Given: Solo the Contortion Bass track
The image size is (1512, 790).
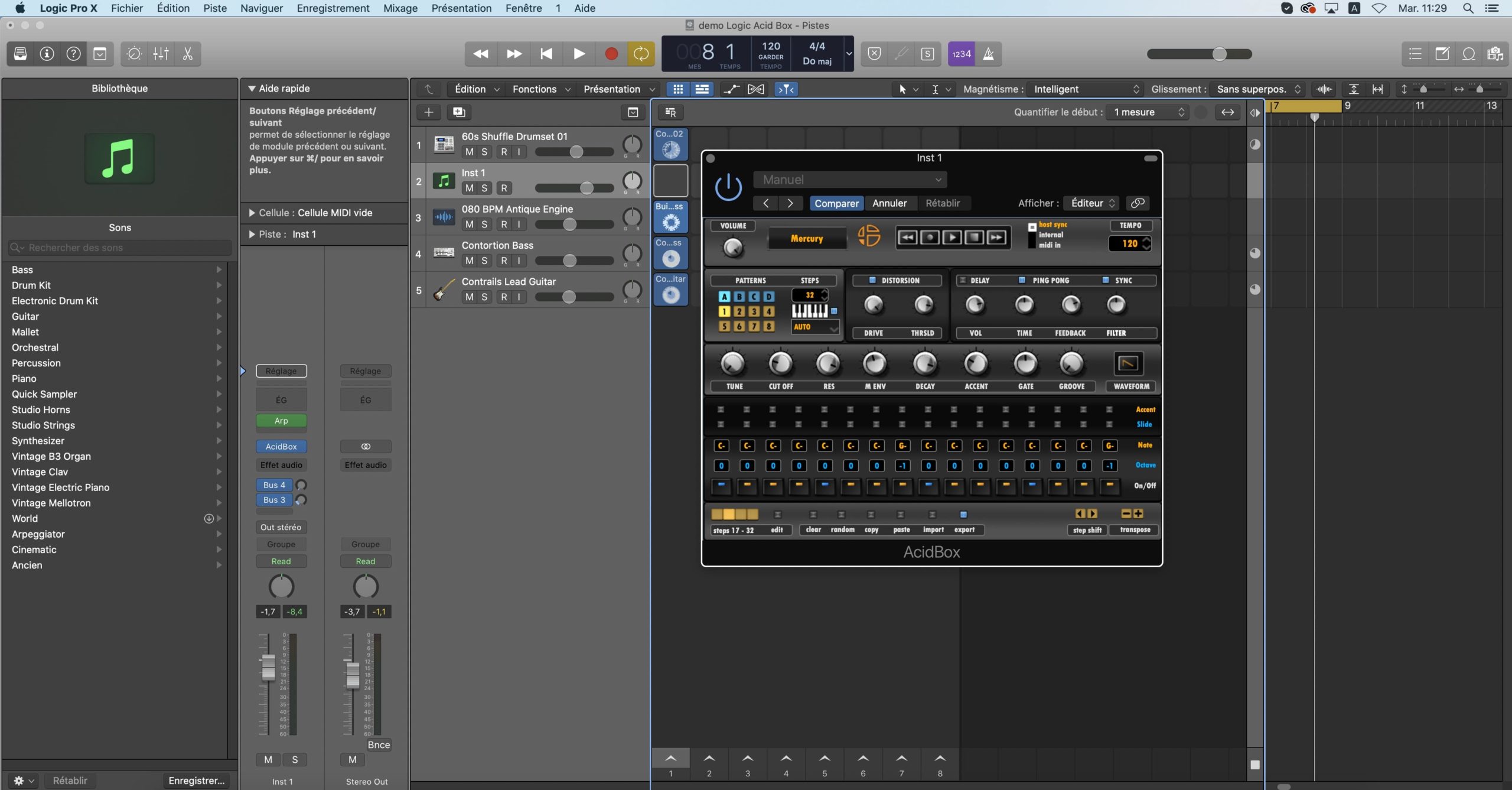Looking at the screenshot, I should point(484,261).
